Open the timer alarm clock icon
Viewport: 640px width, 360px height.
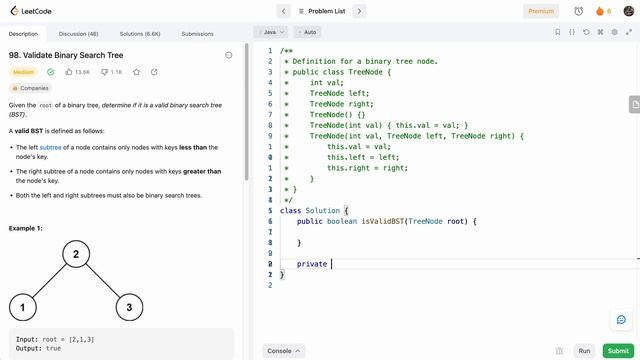(578, 11)
